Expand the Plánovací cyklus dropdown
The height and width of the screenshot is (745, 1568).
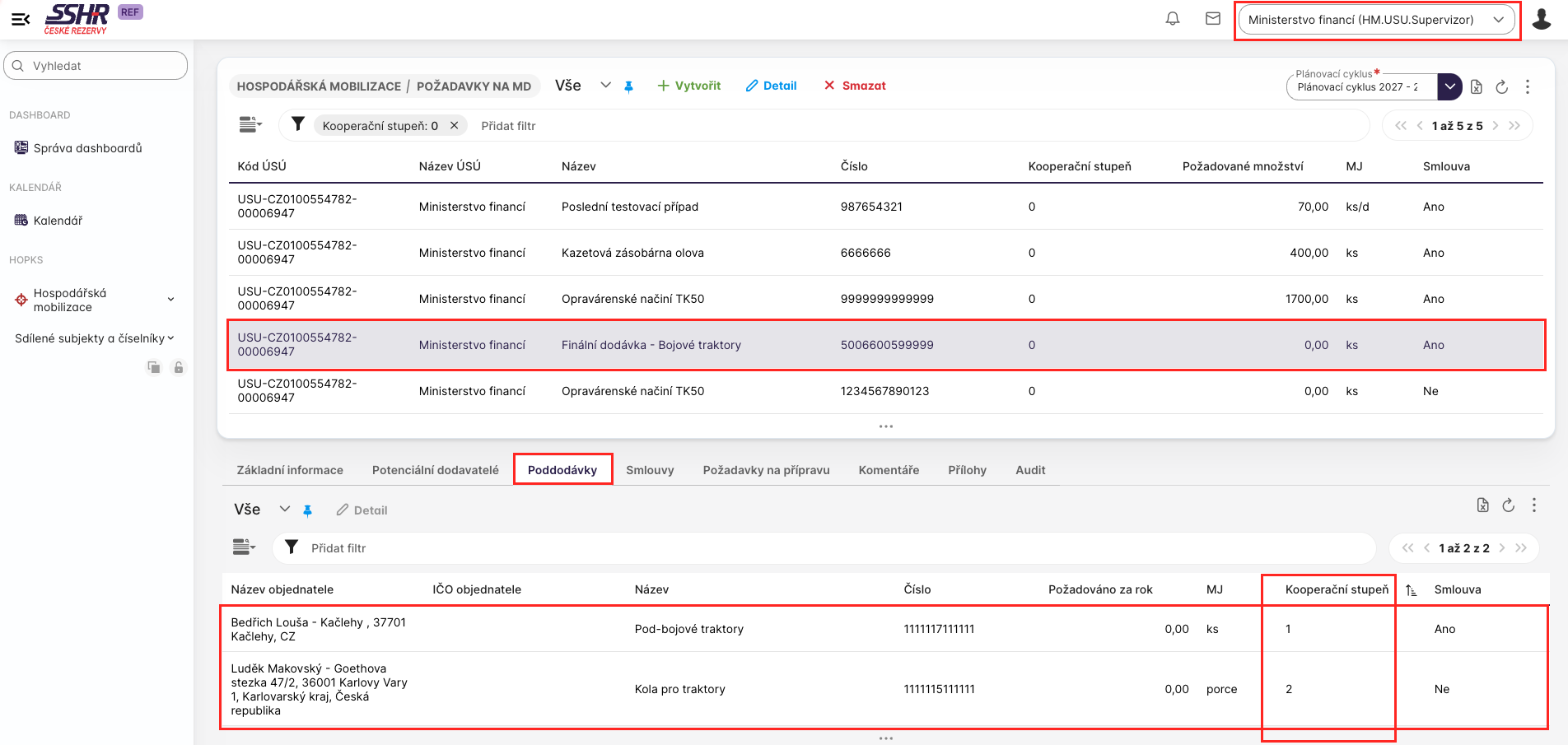[1449, 86]
